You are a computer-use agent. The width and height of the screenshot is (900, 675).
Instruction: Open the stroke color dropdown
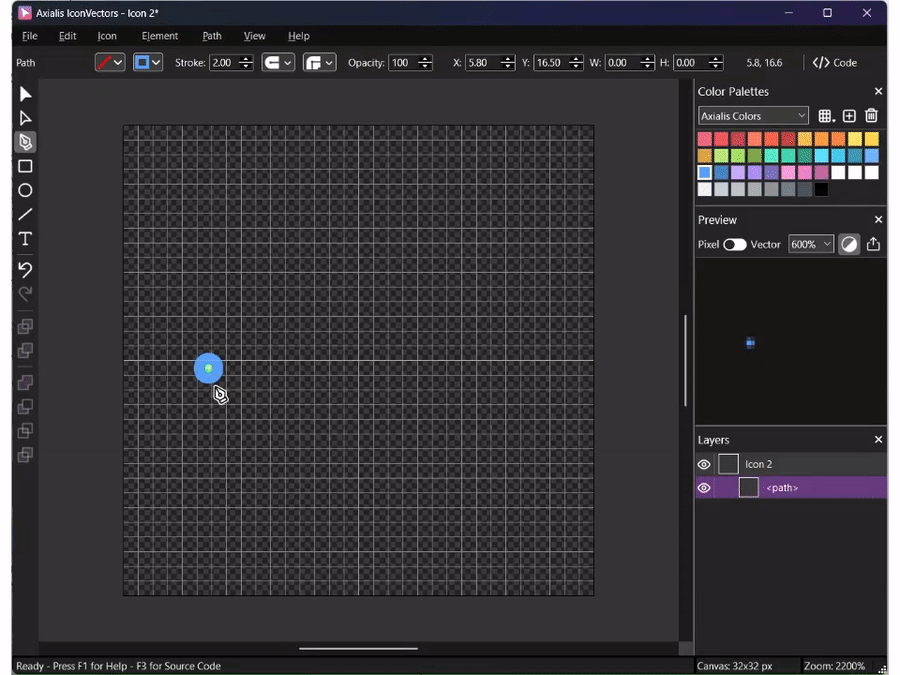(x=110, y=62)
